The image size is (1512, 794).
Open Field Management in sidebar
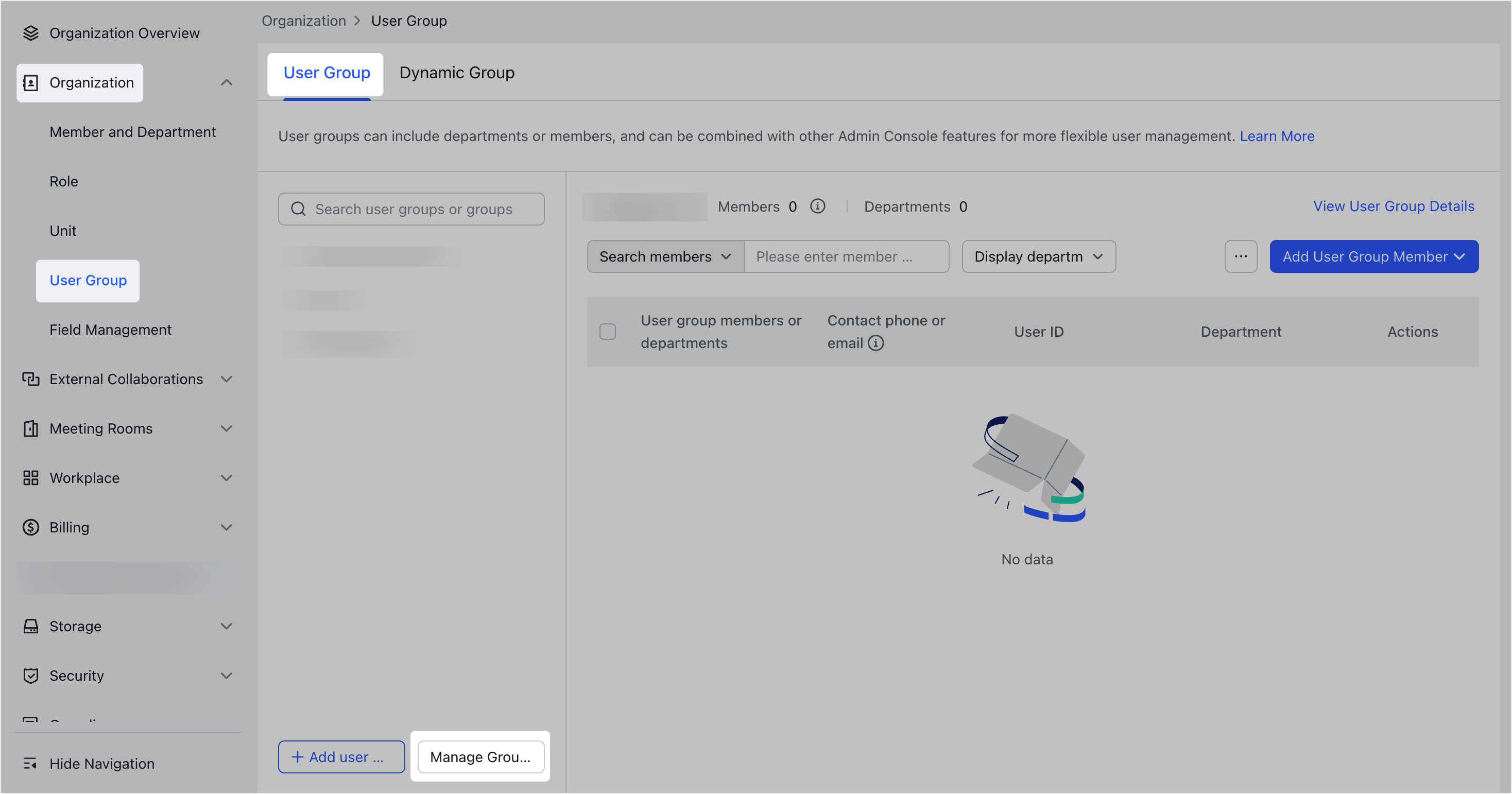click(110, 330)
